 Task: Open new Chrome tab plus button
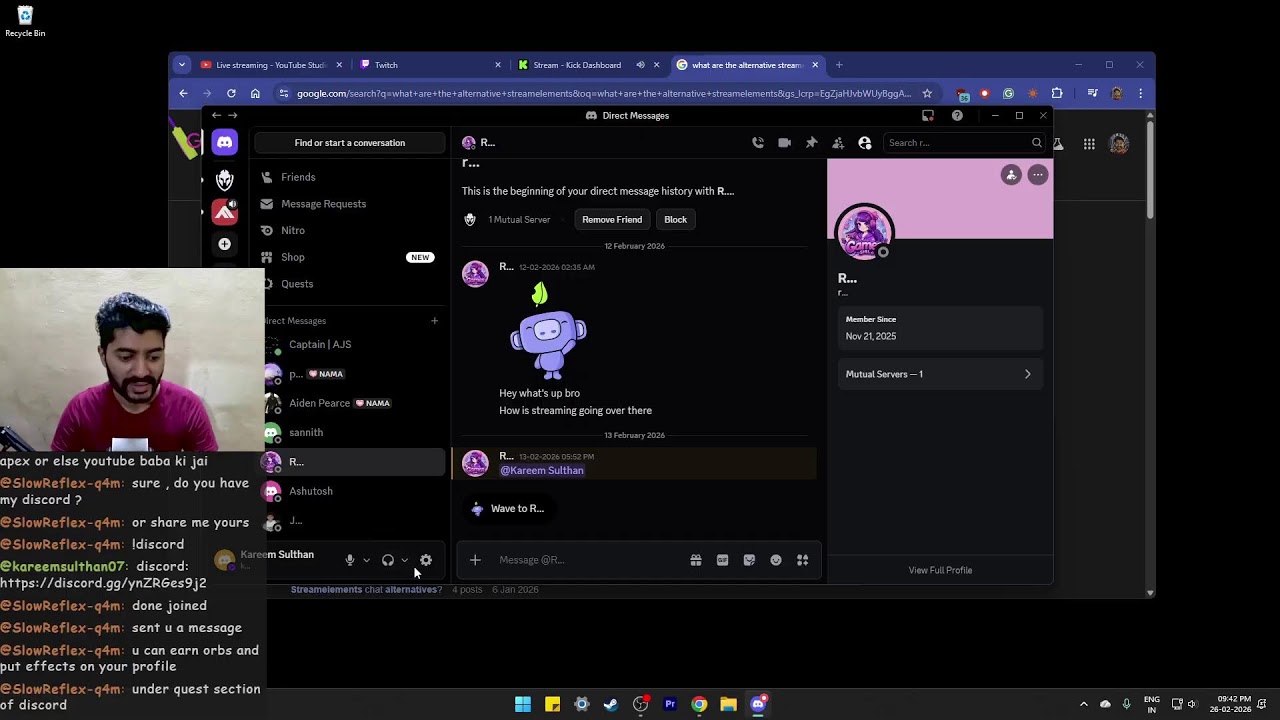click(x=839, y=65)
